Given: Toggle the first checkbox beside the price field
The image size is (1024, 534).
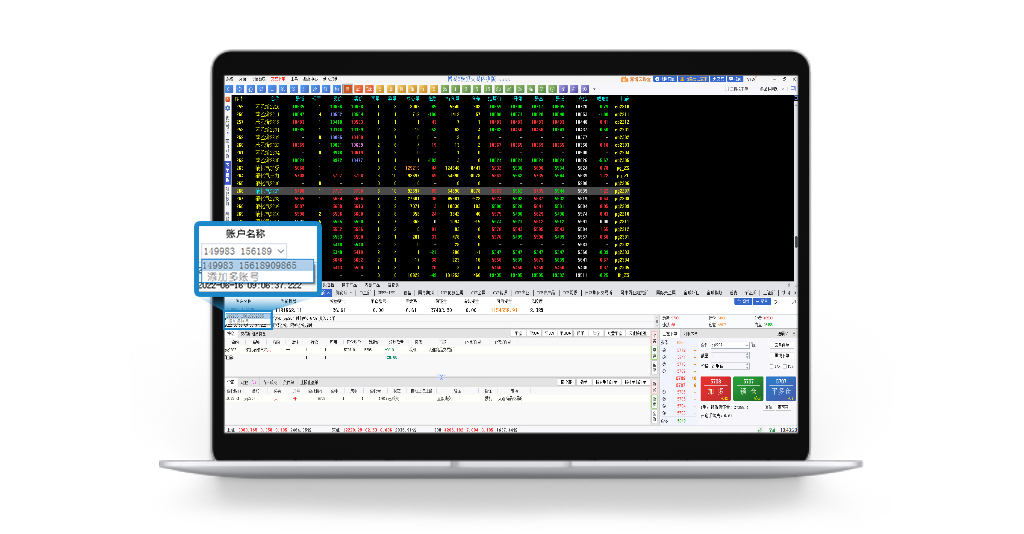Looking at the screenshot, I should click(771, 366).
